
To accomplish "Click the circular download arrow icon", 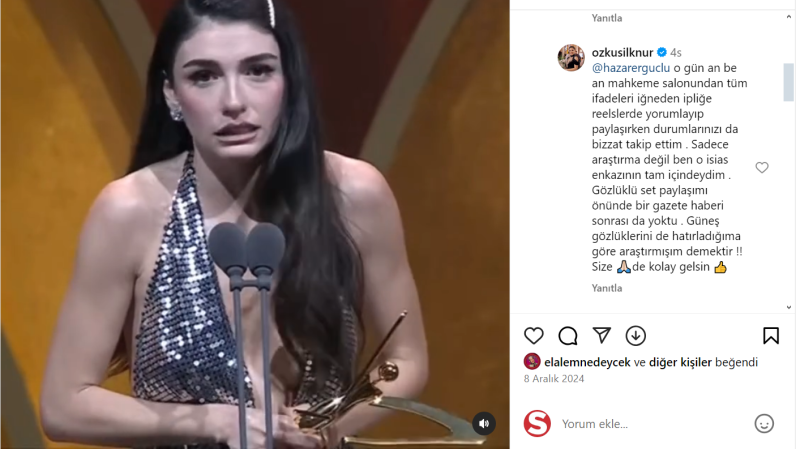I will click(x=636, y=336).
